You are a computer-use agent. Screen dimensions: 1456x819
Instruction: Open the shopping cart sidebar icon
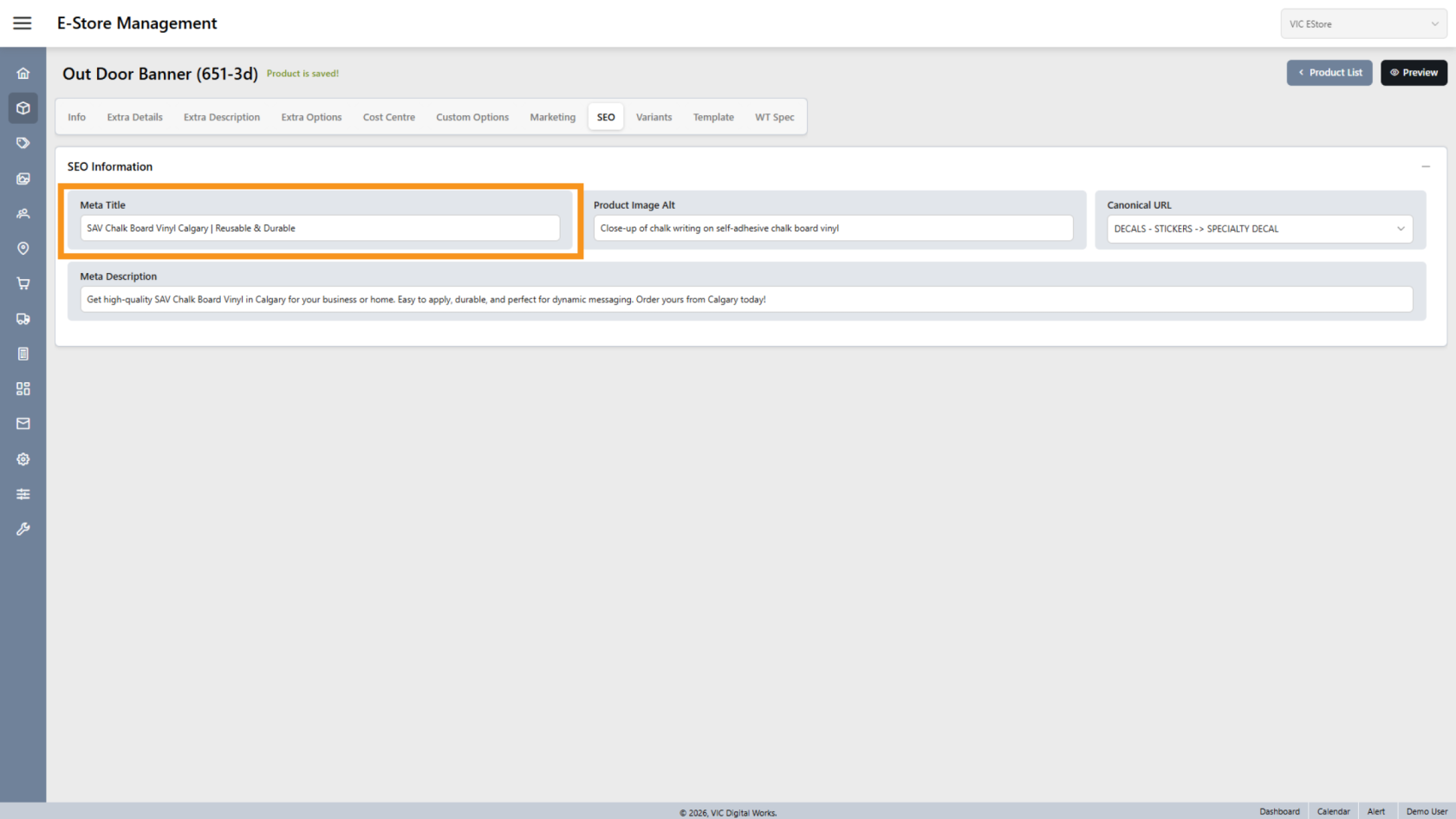[x=23, y=283]
